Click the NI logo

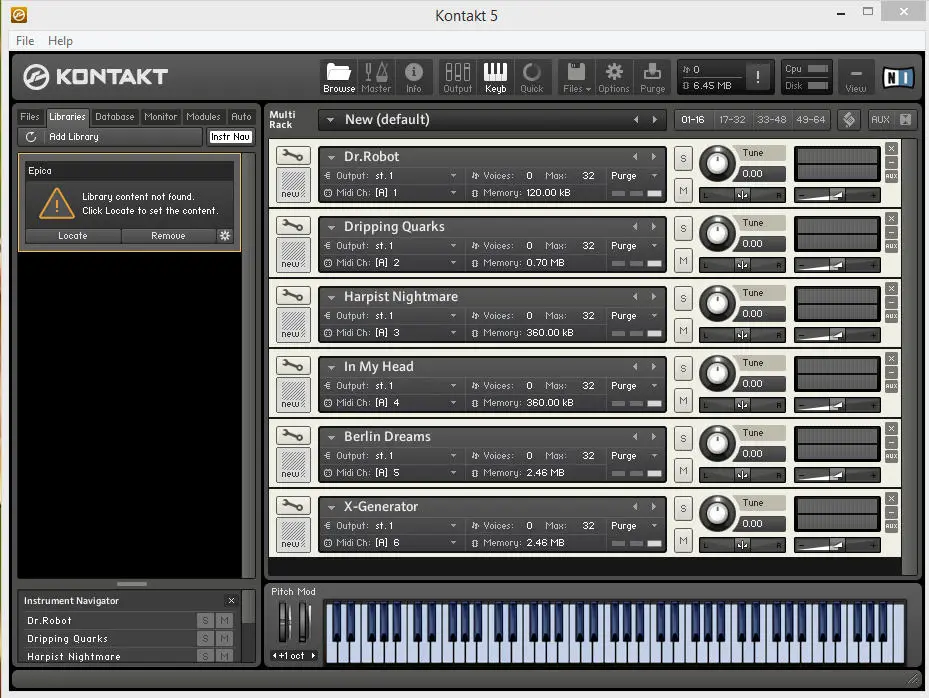898,77
